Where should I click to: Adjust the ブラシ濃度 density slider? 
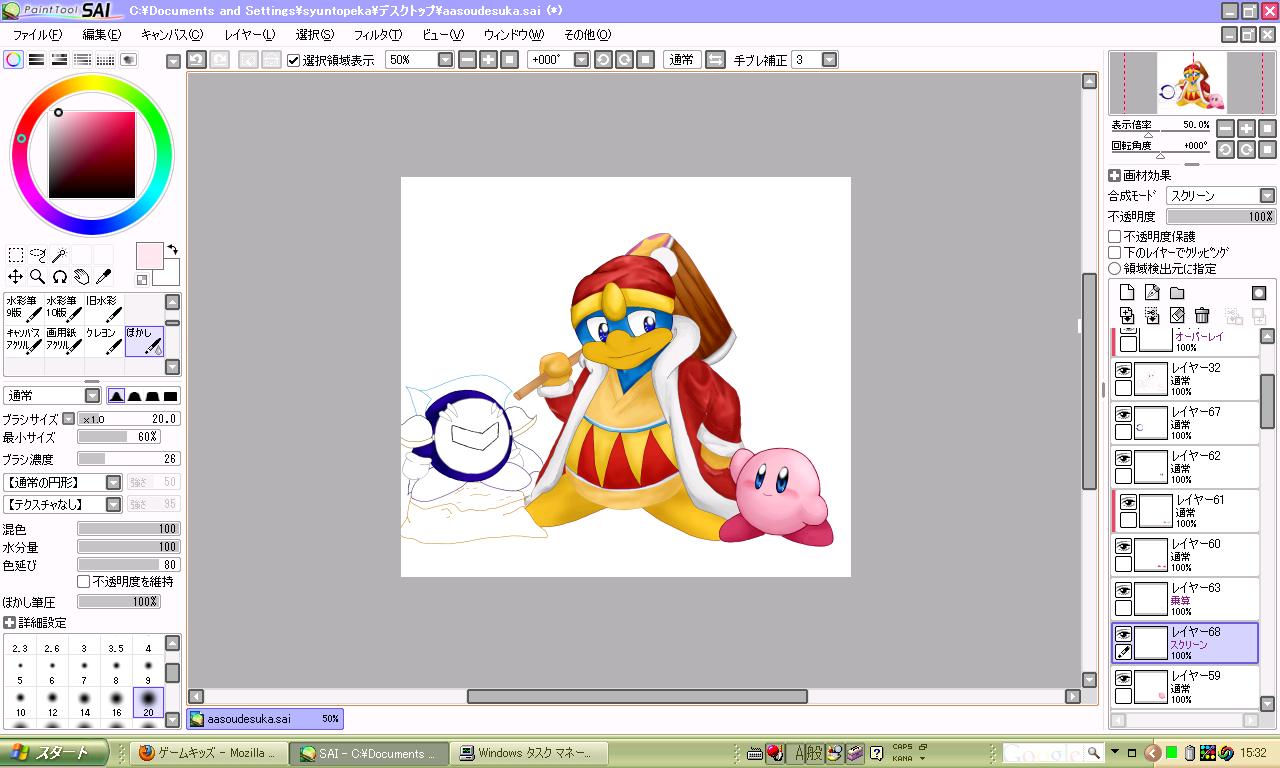tap(128, 459)
